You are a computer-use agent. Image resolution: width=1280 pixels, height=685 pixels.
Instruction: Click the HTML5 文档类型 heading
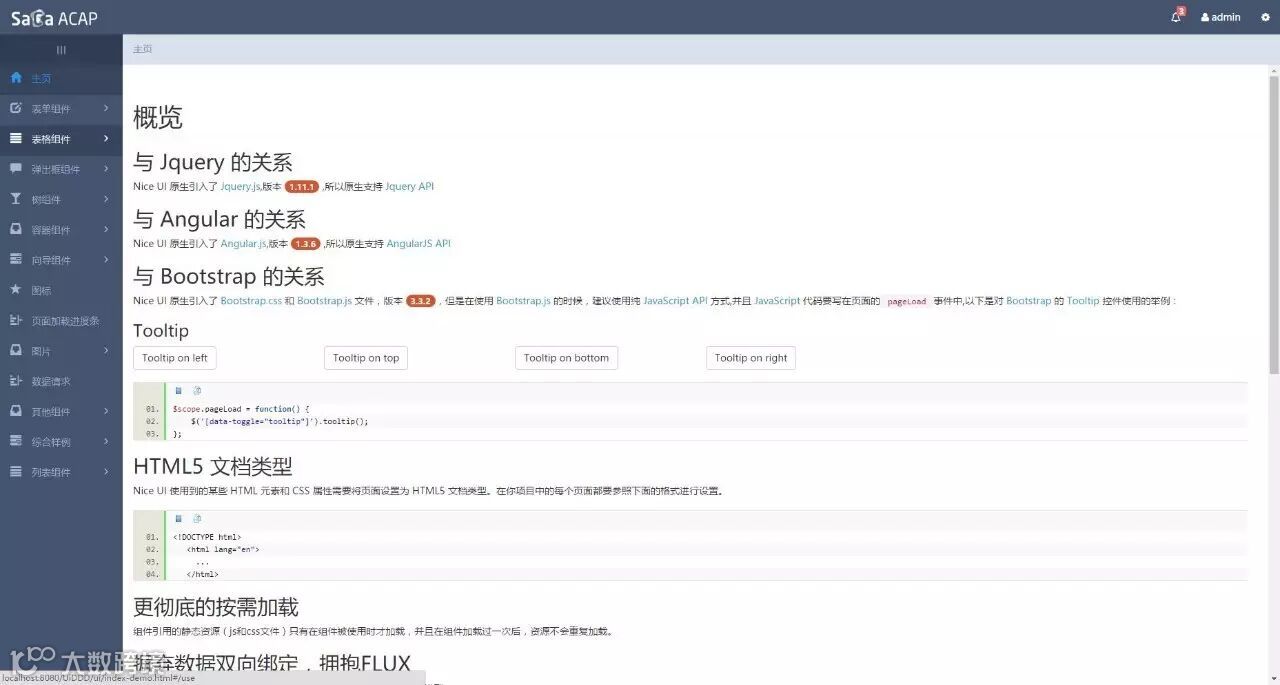pyautogui.click(x=213, y=466)
